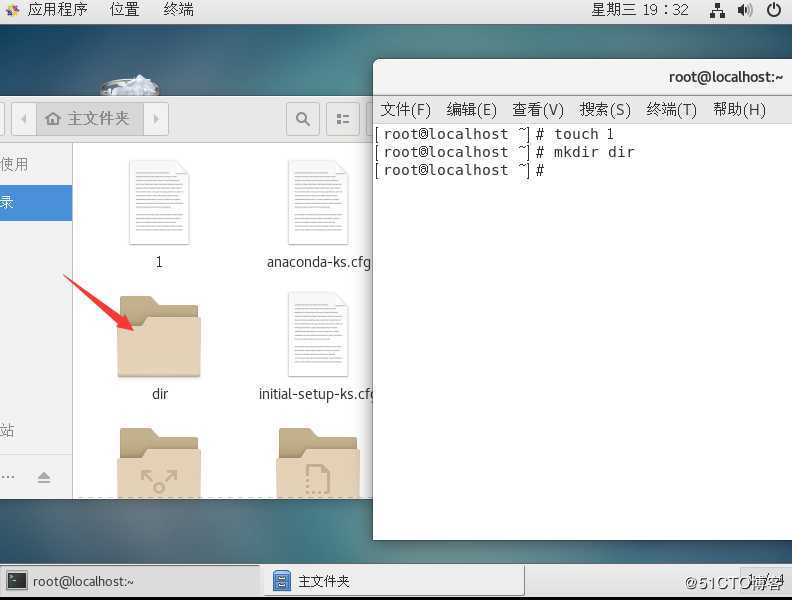Select the templates folder icon
This screenshot has width=792, height=600.
pos(318,462)
